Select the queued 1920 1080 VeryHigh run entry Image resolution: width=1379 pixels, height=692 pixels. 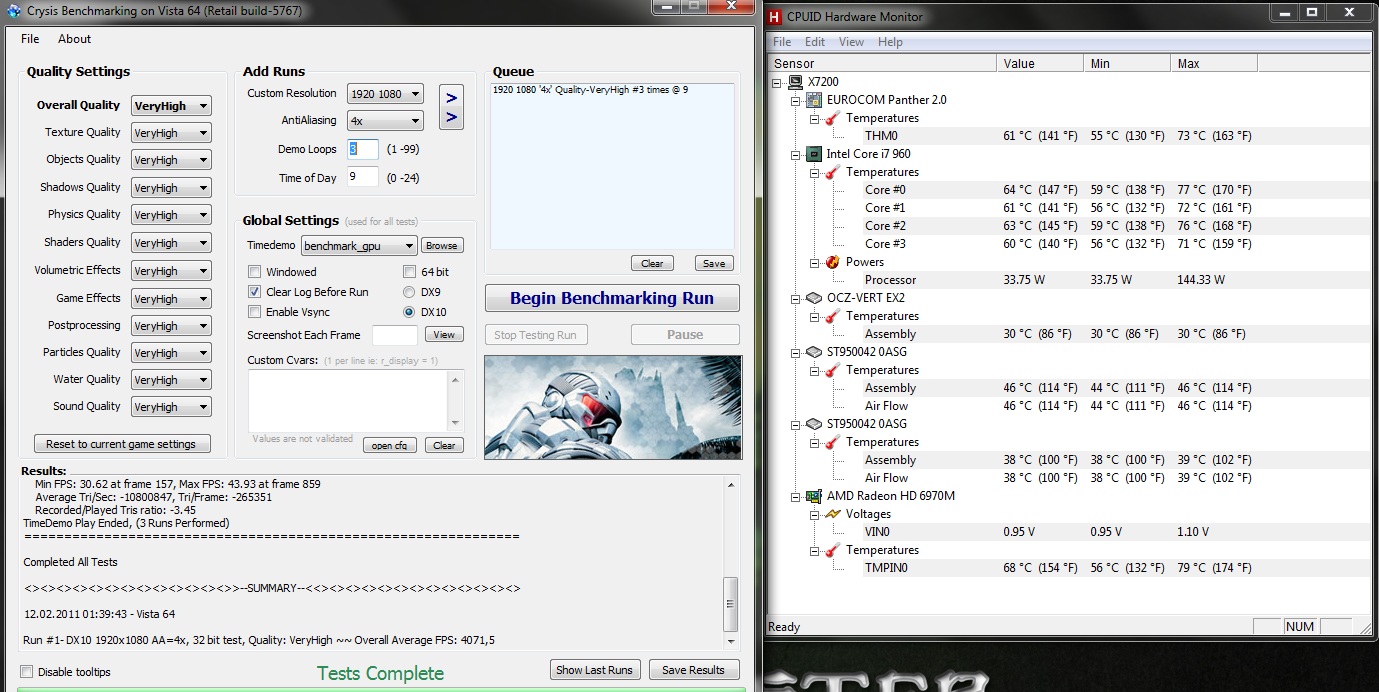[x=590, y=90]
